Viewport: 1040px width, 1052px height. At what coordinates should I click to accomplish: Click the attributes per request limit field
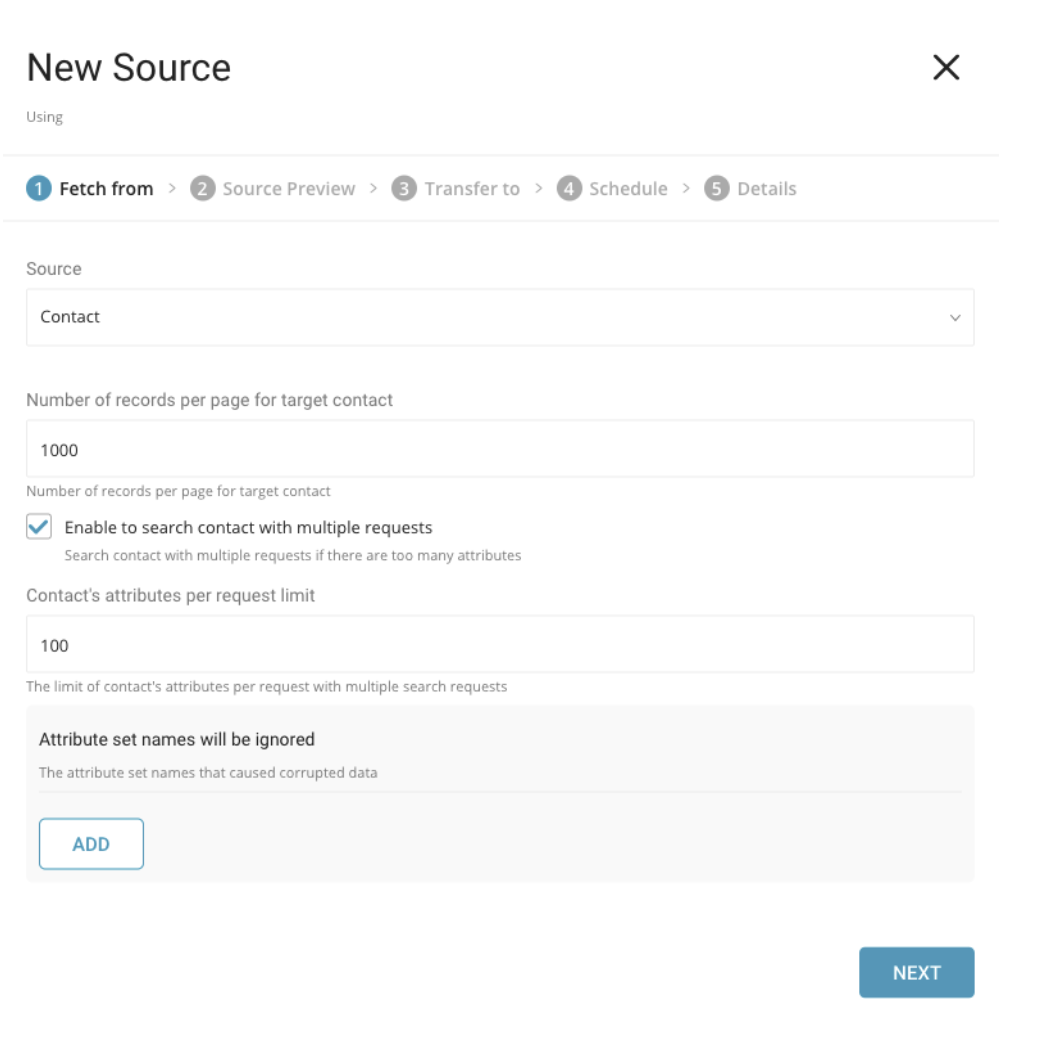point(500,645)
